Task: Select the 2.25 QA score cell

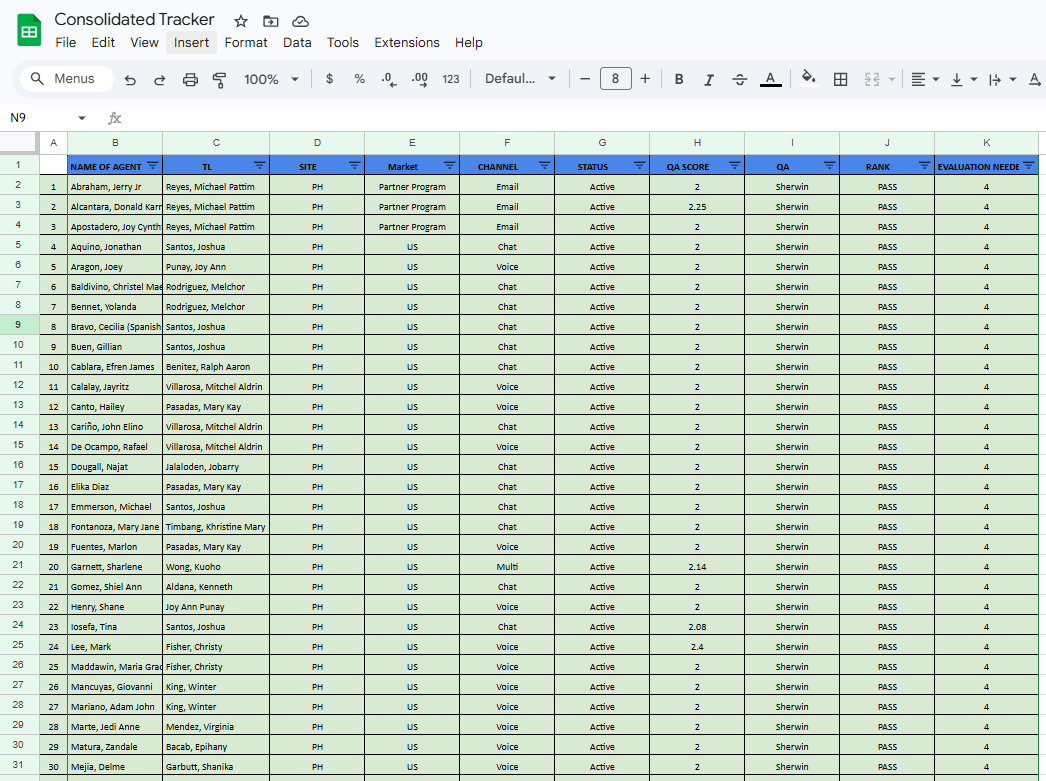Action: tap(697, 207)
